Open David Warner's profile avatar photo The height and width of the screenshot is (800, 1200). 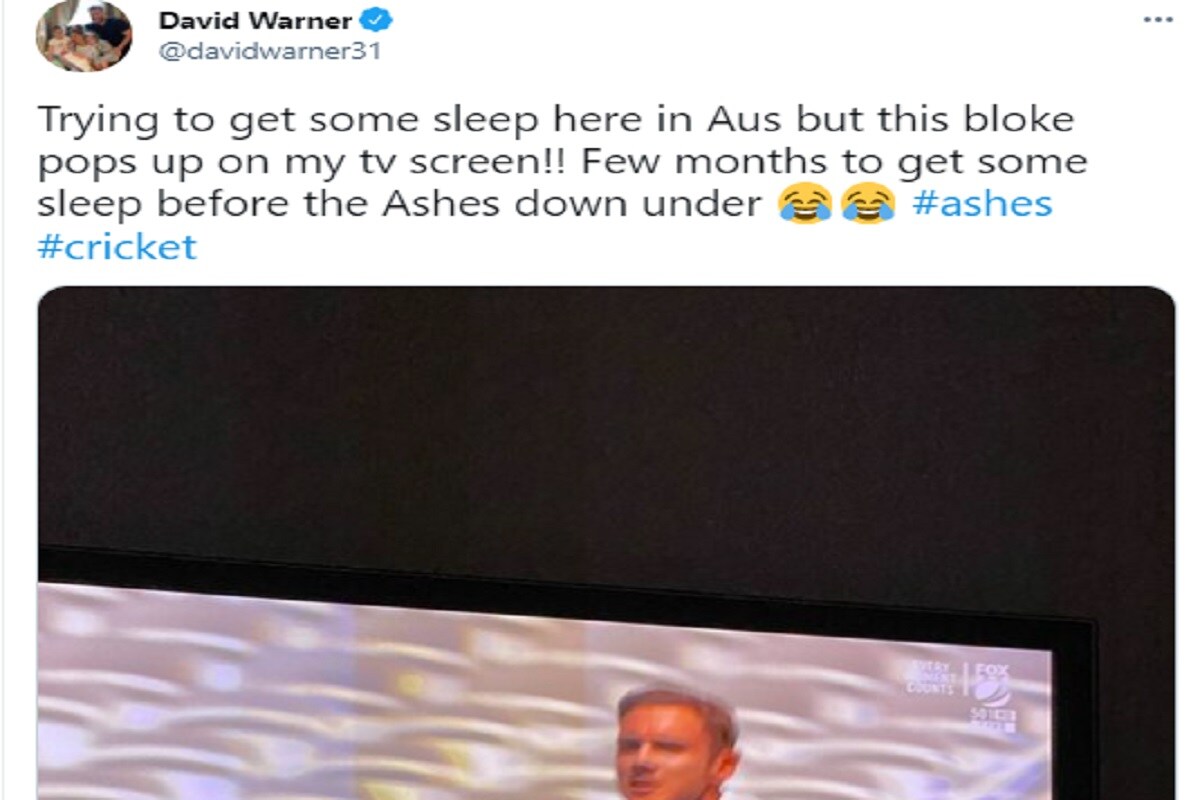point(84,36)
